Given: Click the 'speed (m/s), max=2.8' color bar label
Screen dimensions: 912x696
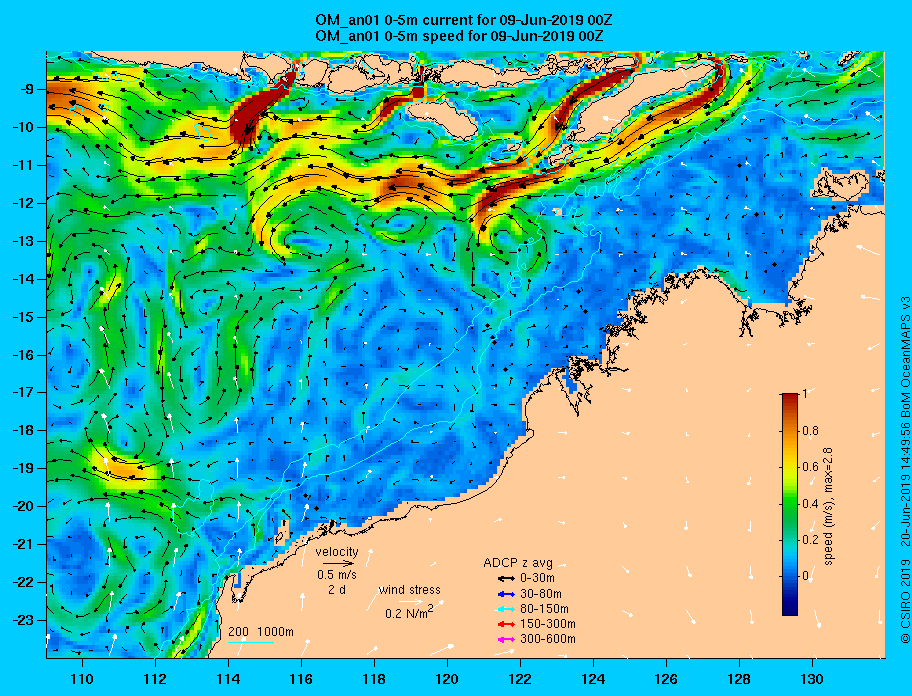Looking at the screenshot, I should tap(828, 506).
